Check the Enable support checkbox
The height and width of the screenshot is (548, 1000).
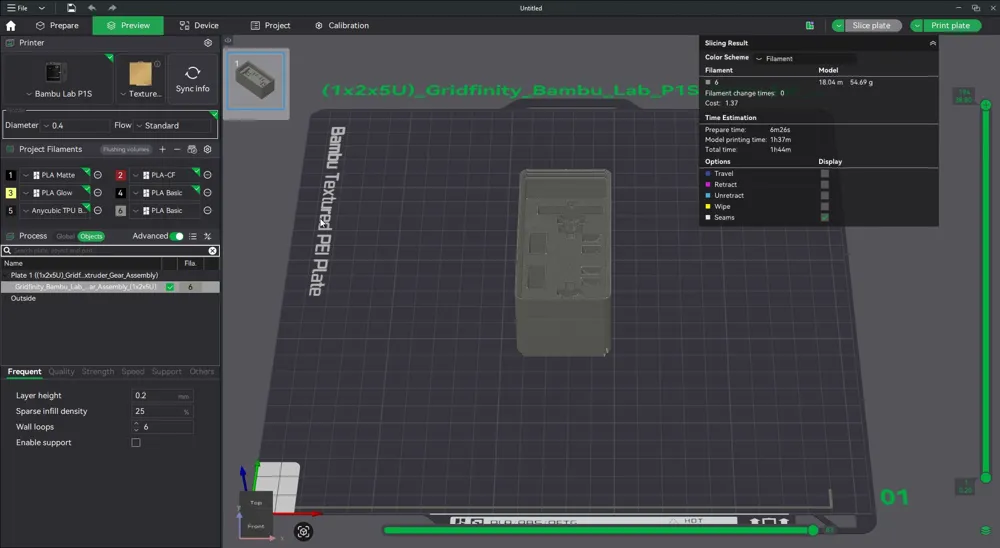[x=136, y=443]
